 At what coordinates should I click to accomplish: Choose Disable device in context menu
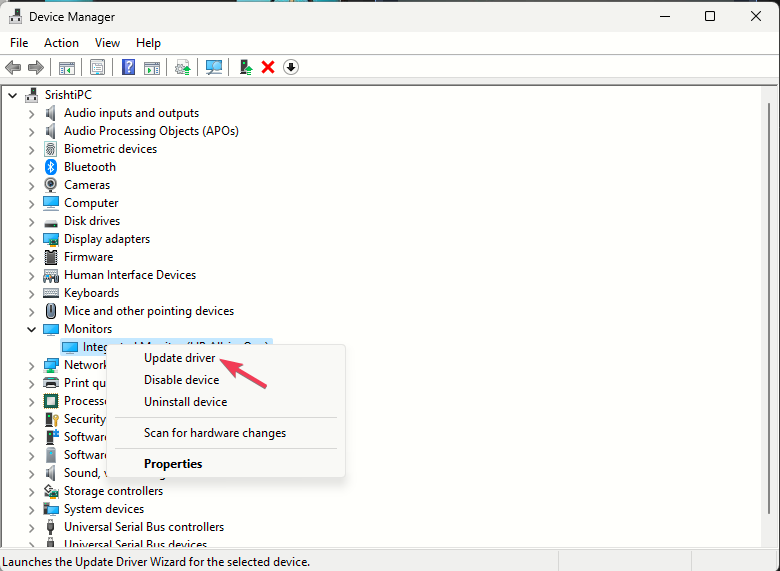[x=181, y=380]
